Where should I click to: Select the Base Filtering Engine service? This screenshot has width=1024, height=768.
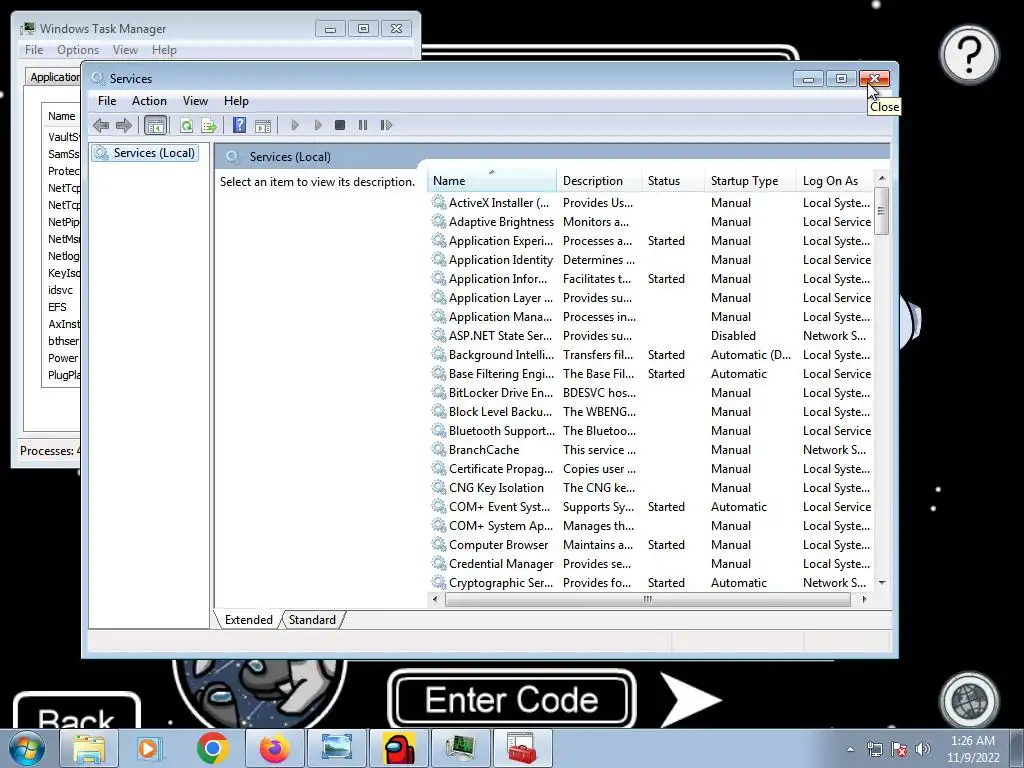coord(651,374)
